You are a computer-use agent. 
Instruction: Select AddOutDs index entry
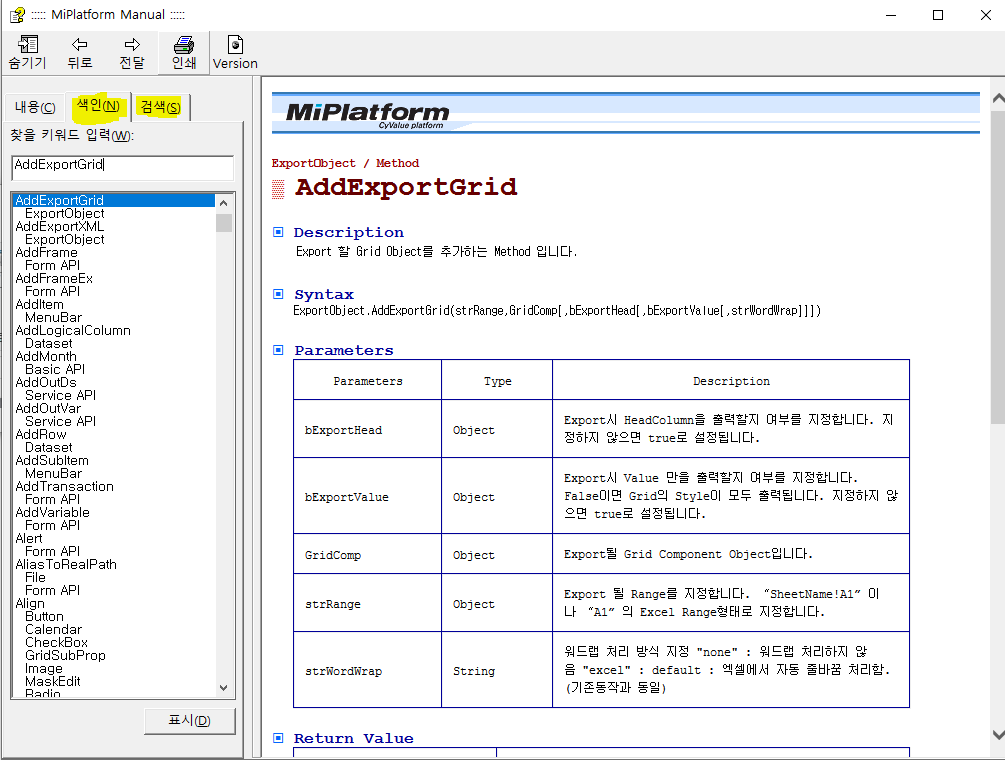[46, 383]
